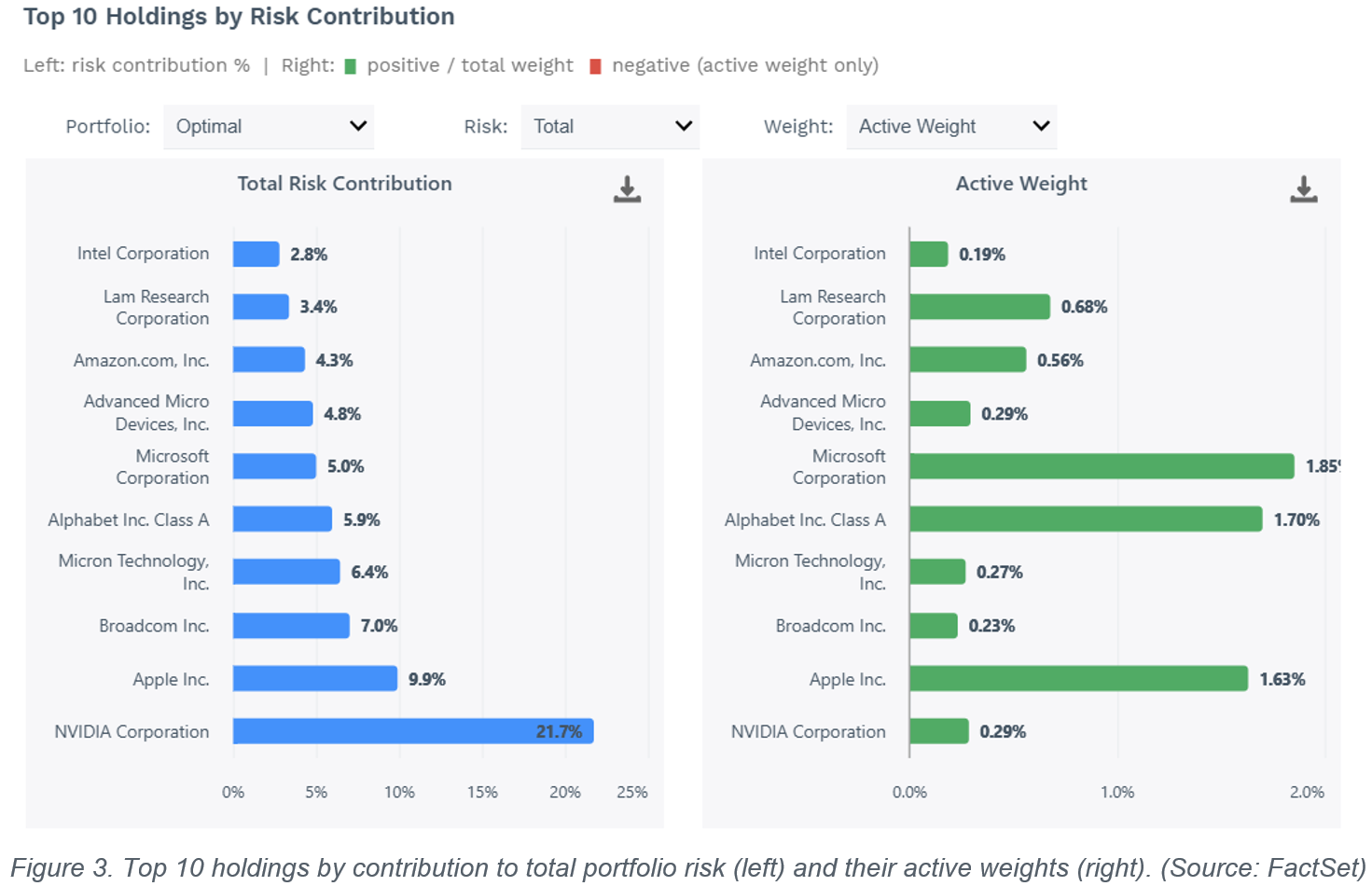Click the red negative weight legend swatch

[595, 66]
